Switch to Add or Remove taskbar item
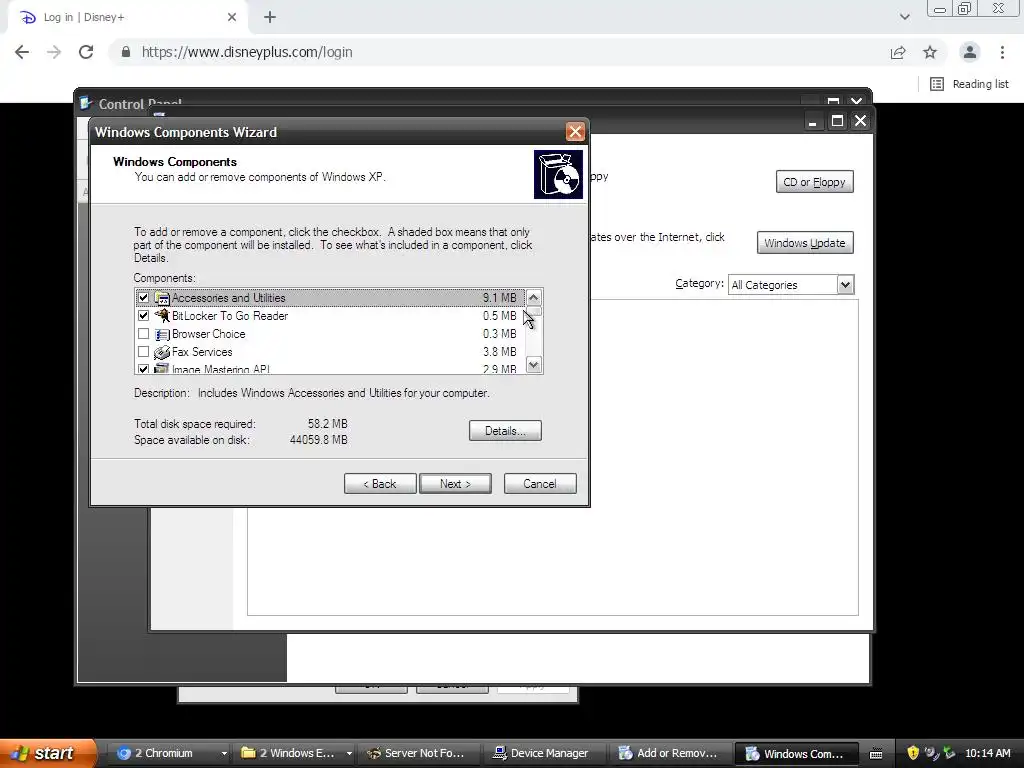This screenshot has width=1024, height=768. click(667, 753)
